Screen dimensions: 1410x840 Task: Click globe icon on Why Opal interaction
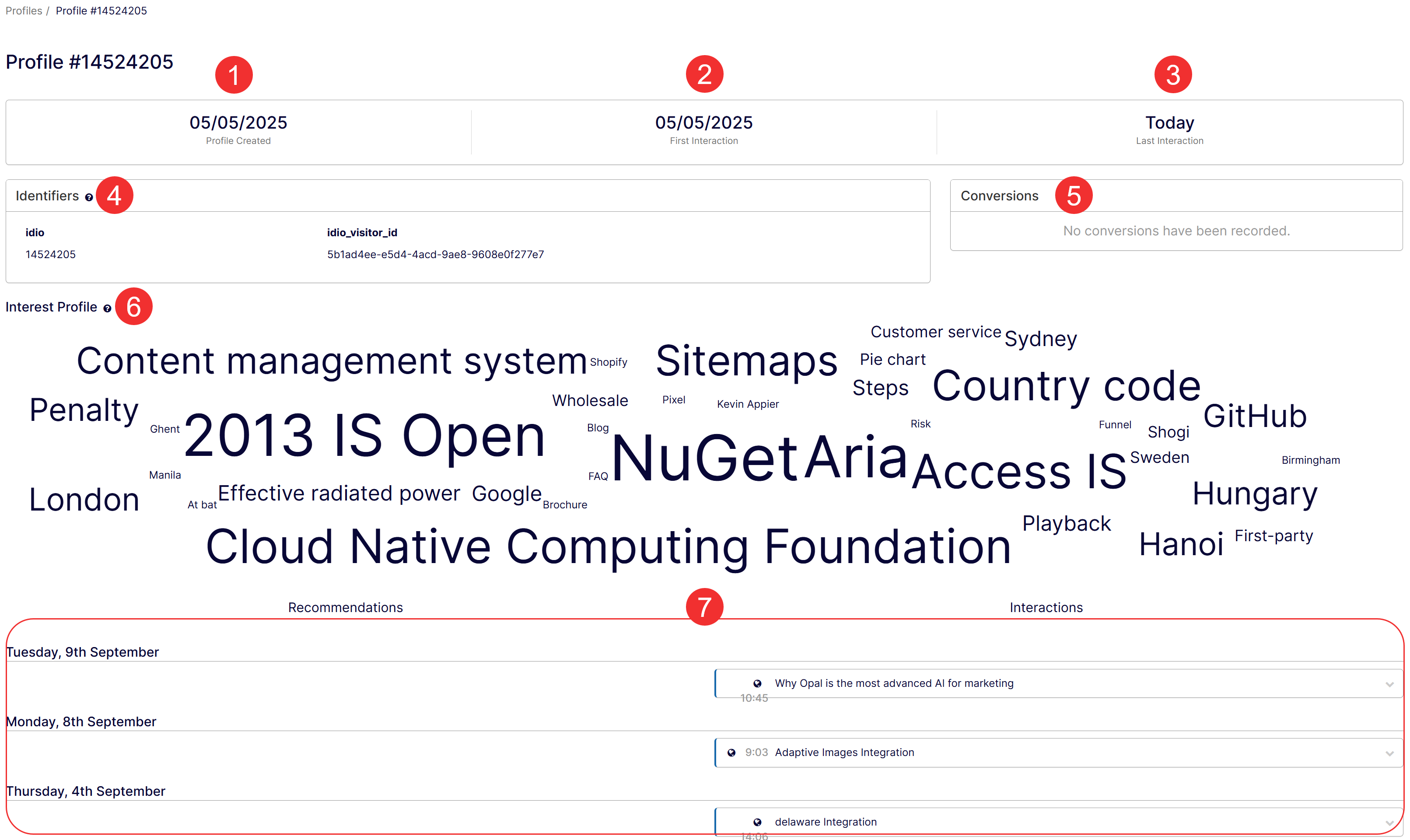[x=757, y=684]
